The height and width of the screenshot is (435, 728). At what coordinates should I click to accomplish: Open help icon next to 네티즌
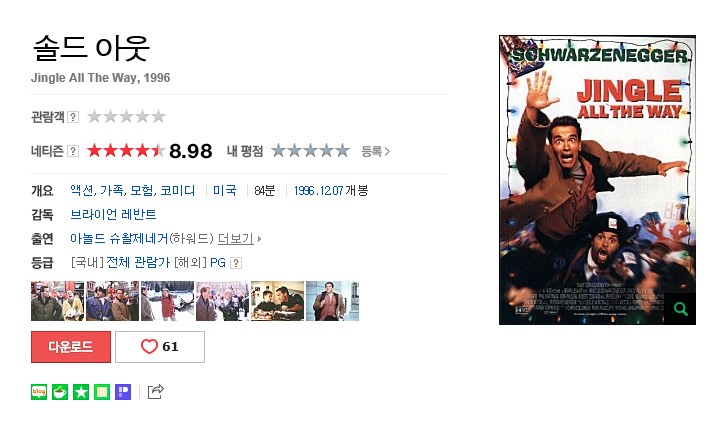pyautogui.click(x=73, y=151)
